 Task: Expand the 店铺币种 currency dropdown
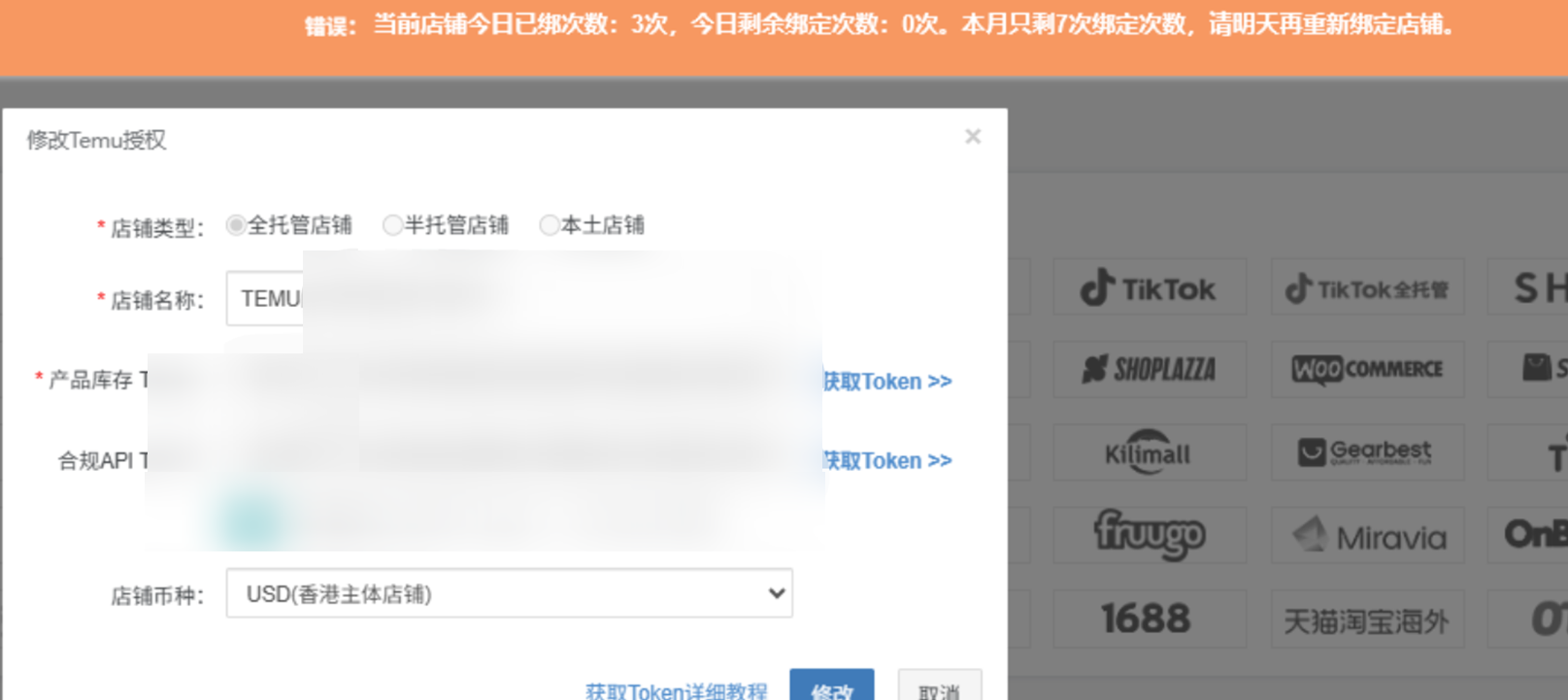pos(509,593)
